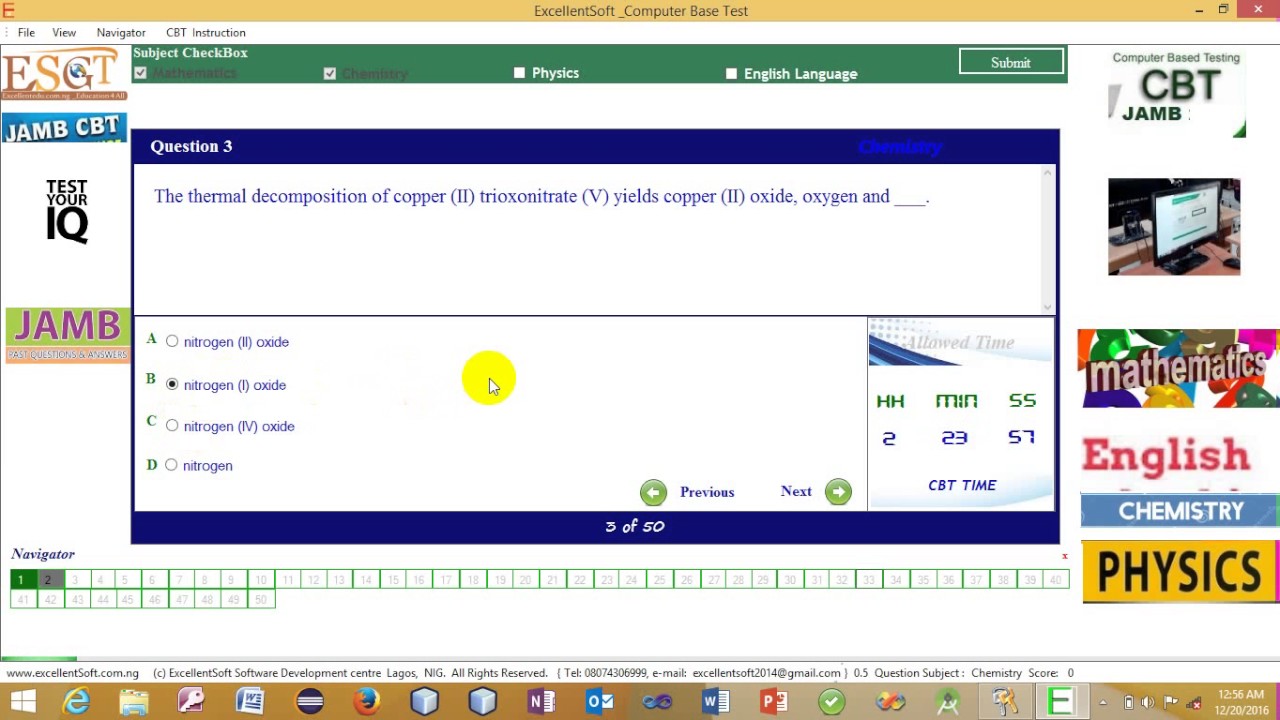Open PowerPoint from taskbar
1280x720 pixels.
[x=774, y=702]
